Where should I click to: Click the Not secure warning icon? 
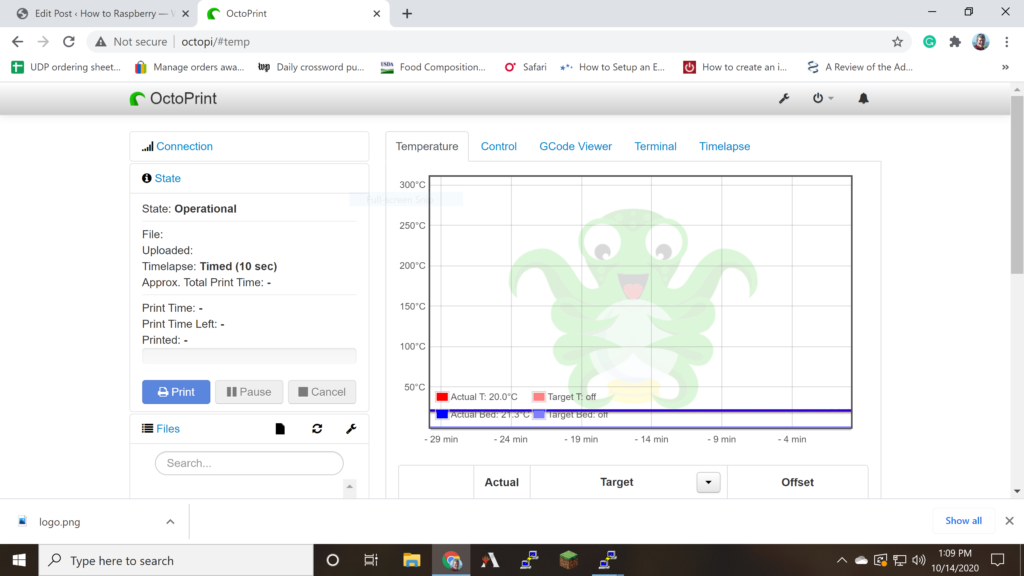tap(101, 42)
